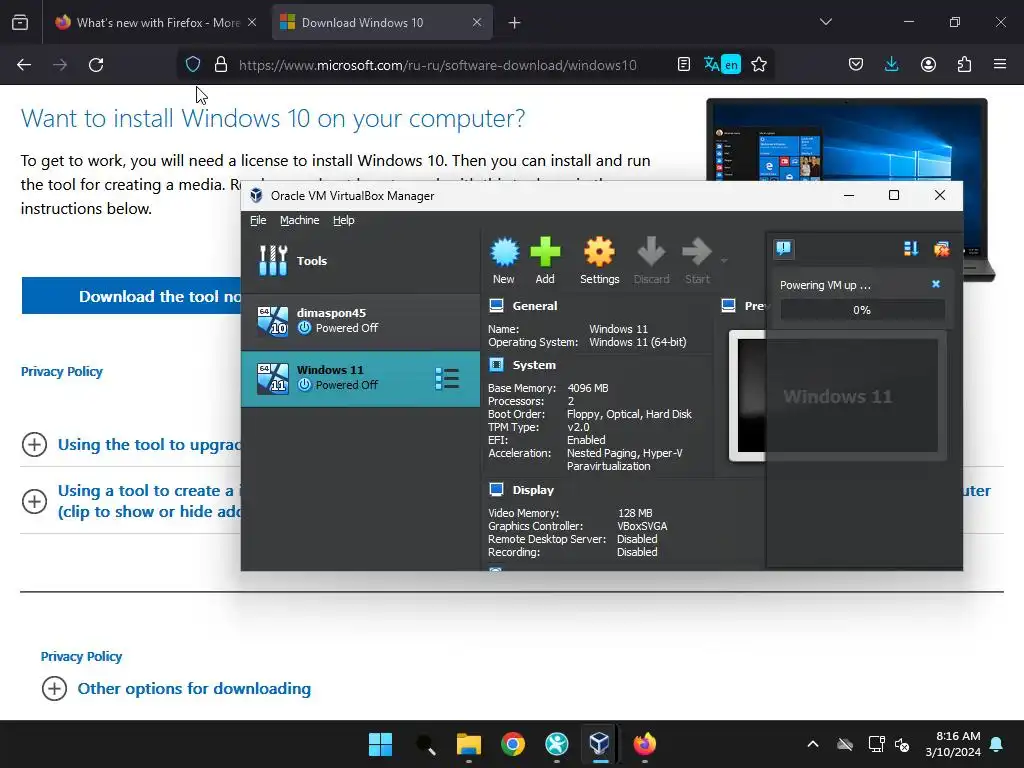The width and height of the screenshot is (1024, 768).
Task: Cancel the Powering VM up progress
Action: (x=936, y=284)
